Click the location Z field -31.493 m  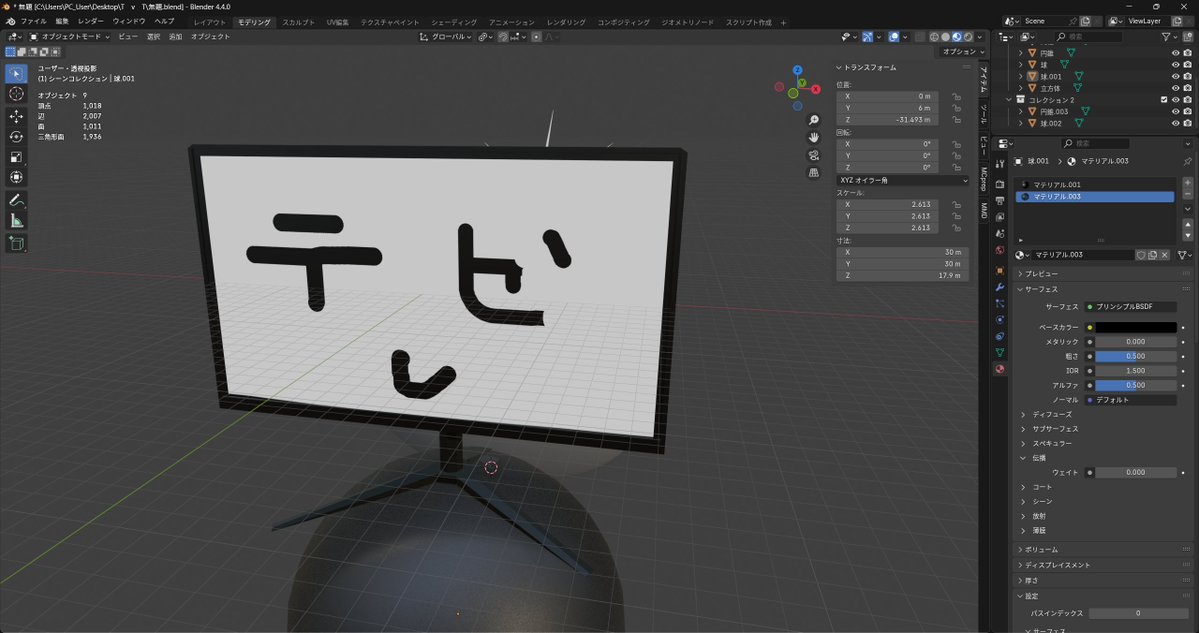coord(887,120)
